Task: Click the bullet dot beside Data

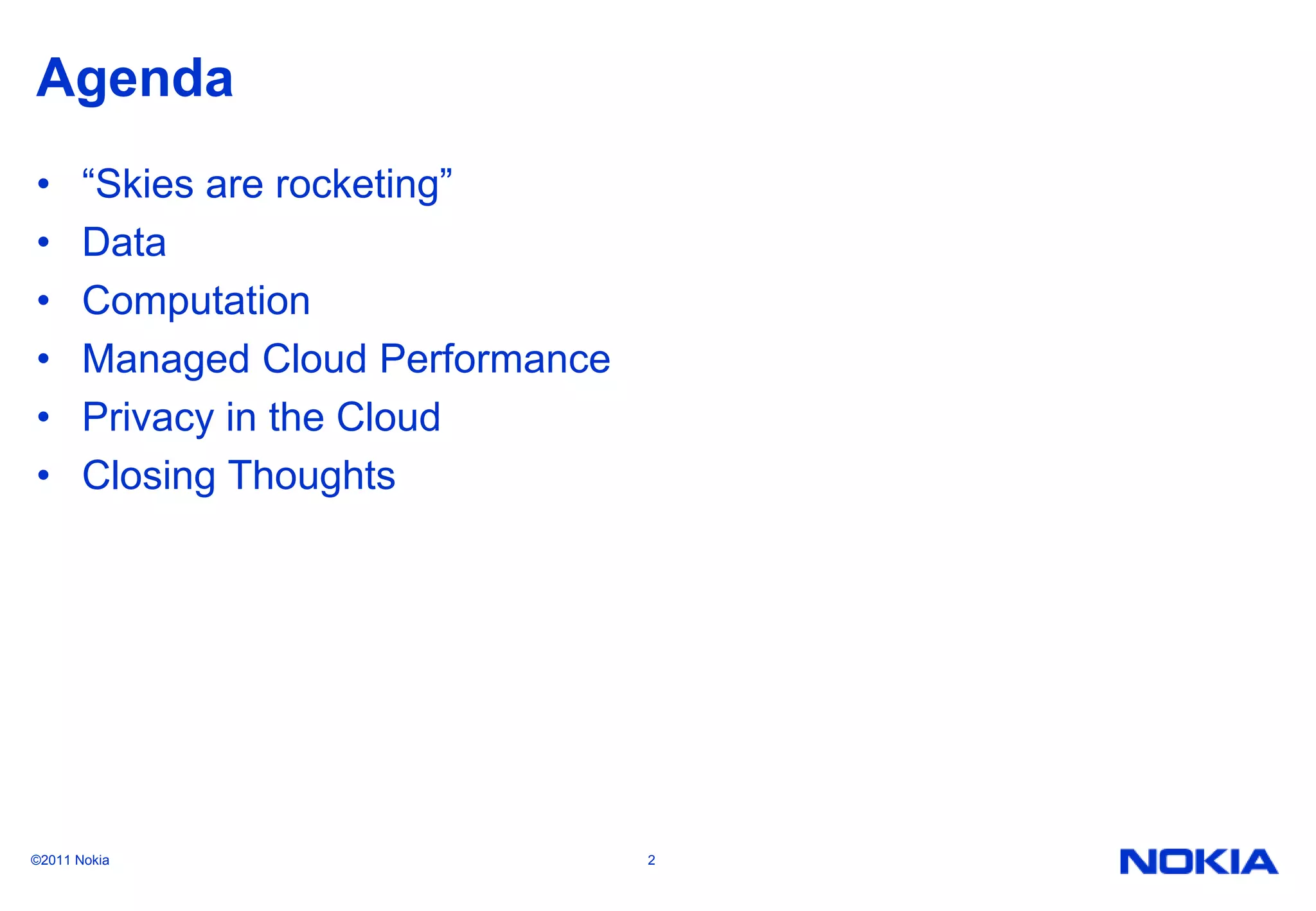Action: (43, 242)
